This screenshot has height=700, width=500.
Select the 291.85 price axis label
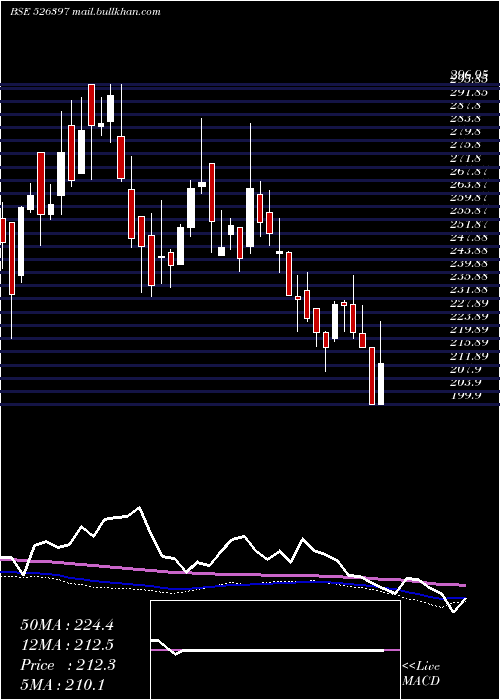(x=468, y=92)
